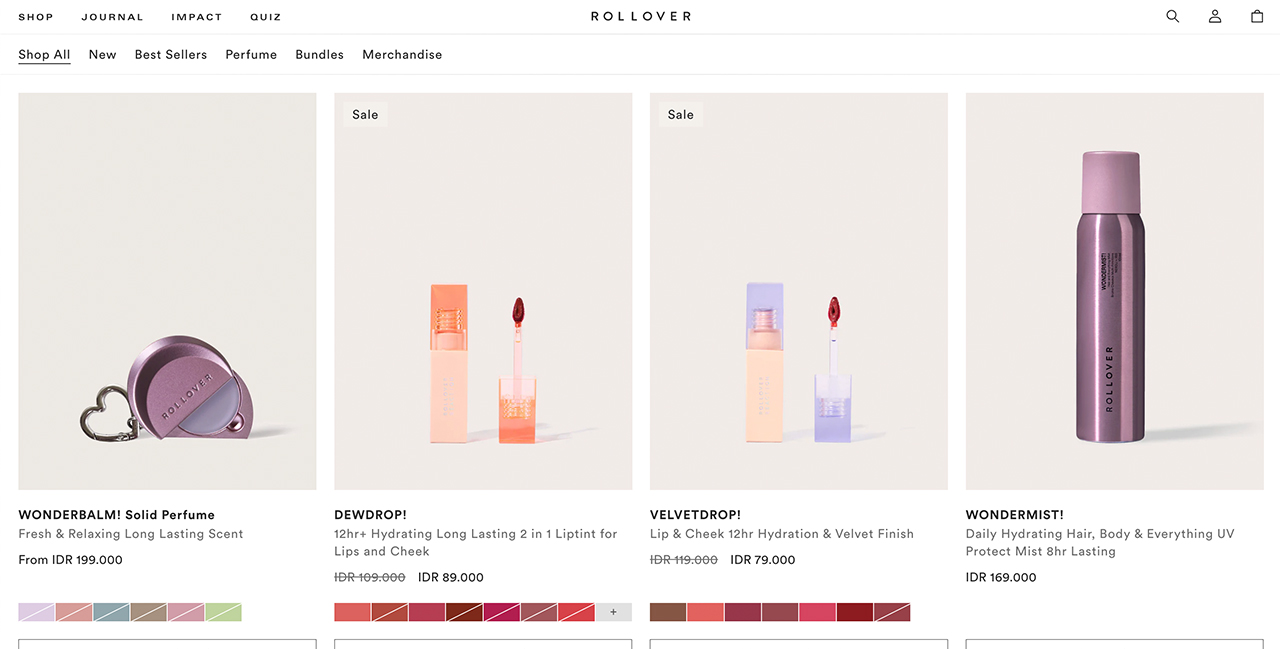Choose the light green WONDERBALM swatch
Viewport: 1280px width, 649px height.
coord(223,612)
